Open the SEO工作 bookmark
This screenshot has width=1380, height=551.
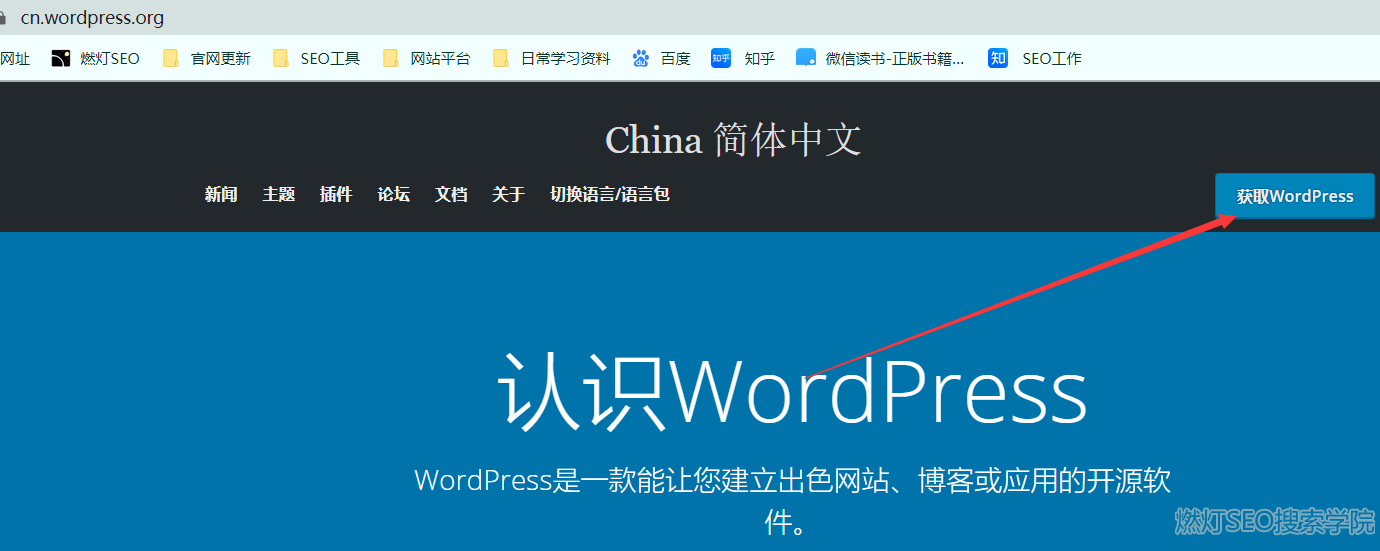pyautogui.click(x=1035, y=58)
